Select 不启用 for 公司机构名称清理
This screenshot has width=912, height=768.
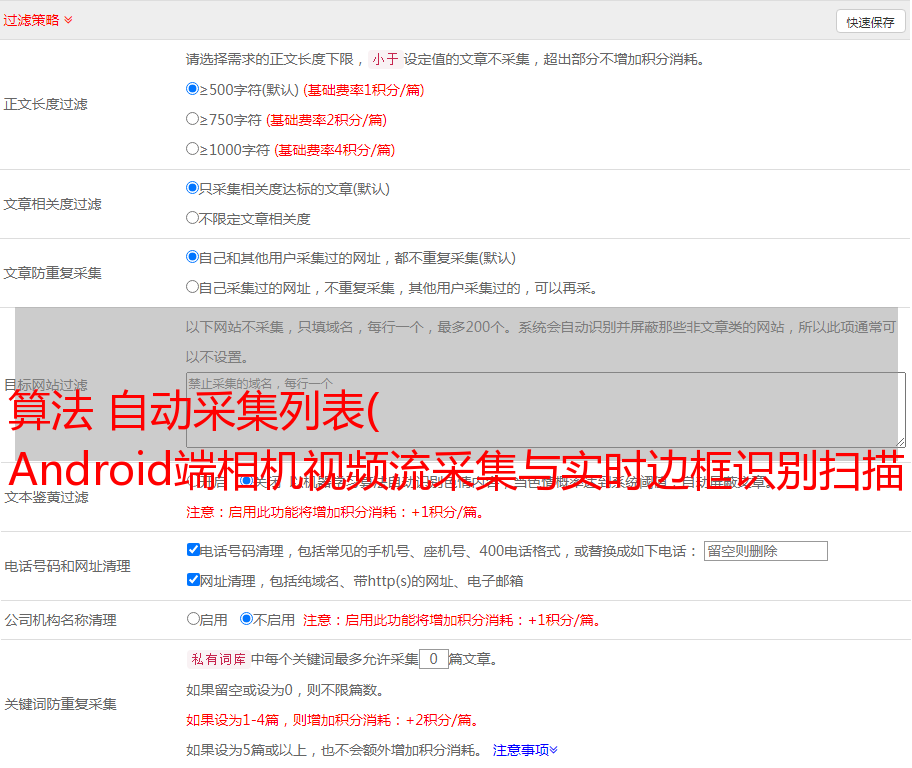(246, 619)
